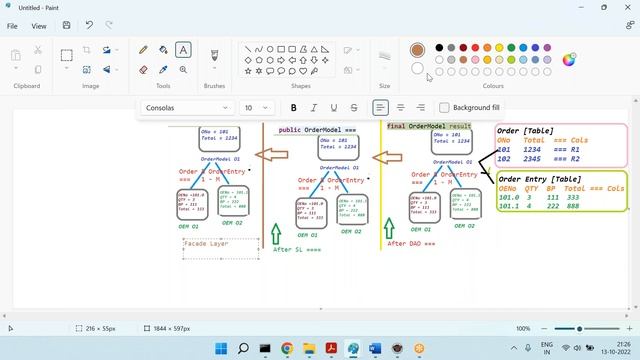Select the Eraser tool

tap(143, 70)
